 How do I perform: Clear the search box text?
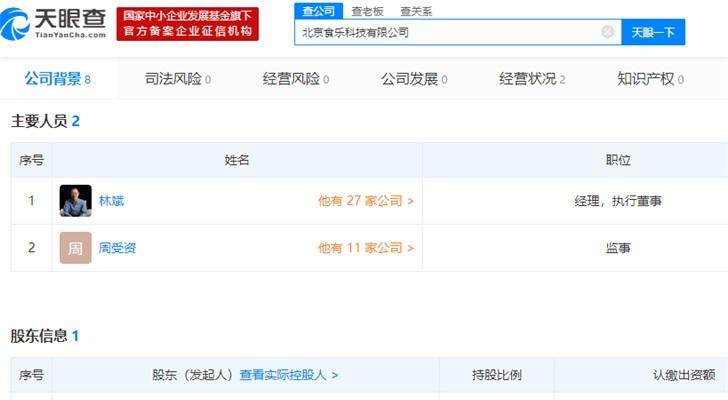tap(607, 32)
